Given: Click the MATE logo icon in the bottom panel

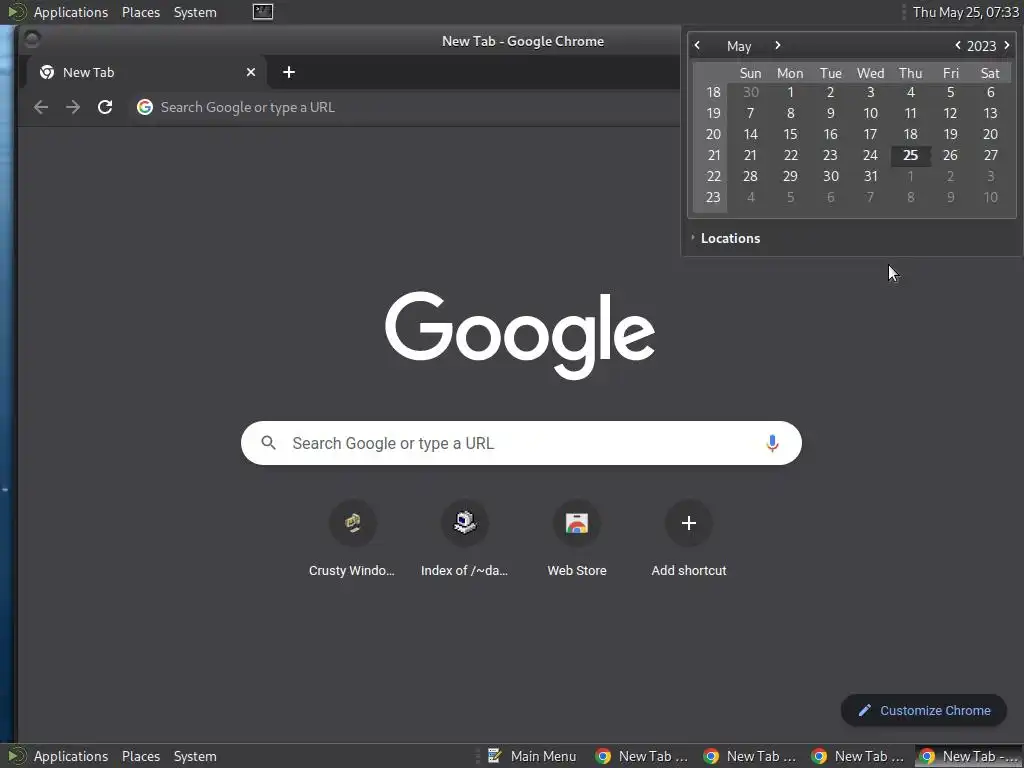Looking at the screenshot, I should click(16, 756).
